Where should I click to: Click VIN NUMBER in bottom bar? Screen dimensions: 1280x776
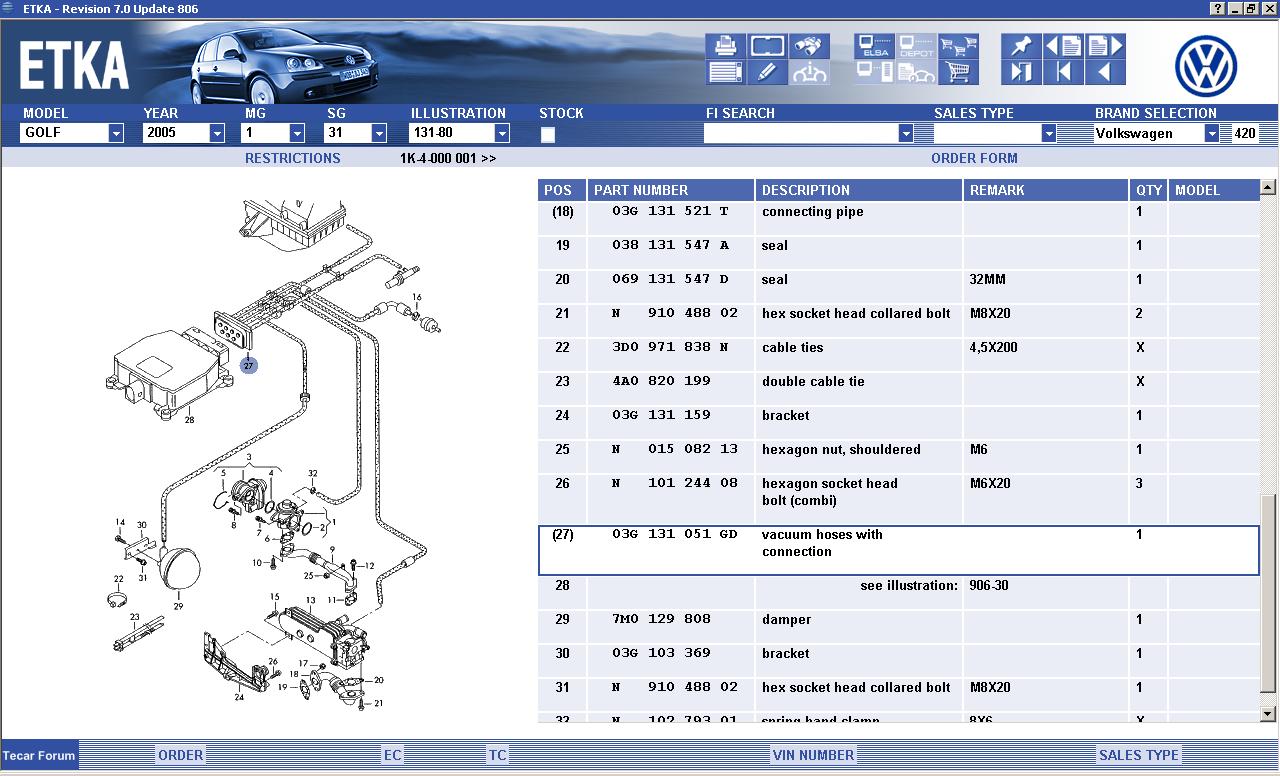(x=813, y=755)
